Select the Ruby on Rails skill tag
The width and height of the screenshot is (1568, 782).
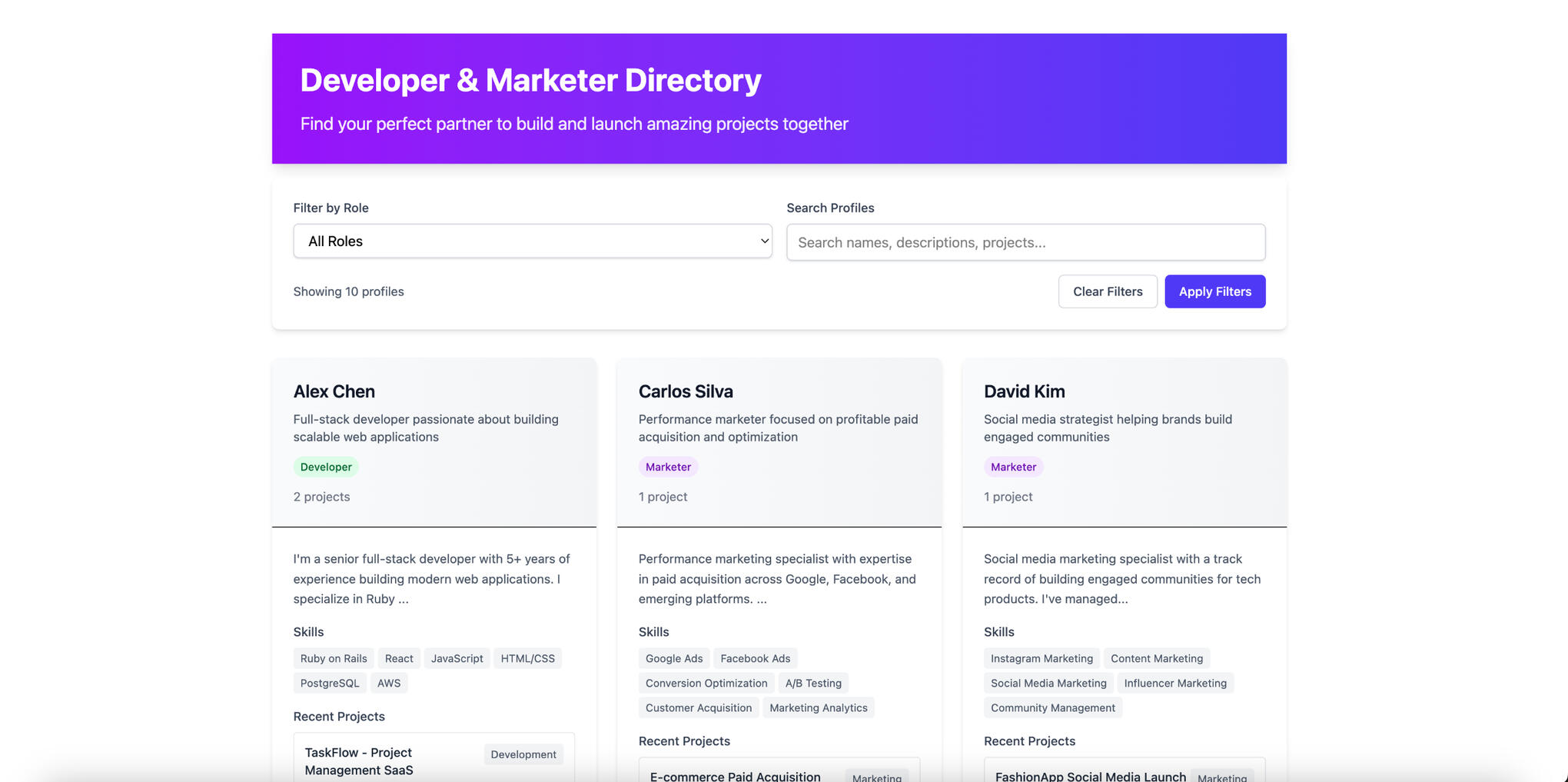click(334, 658)
